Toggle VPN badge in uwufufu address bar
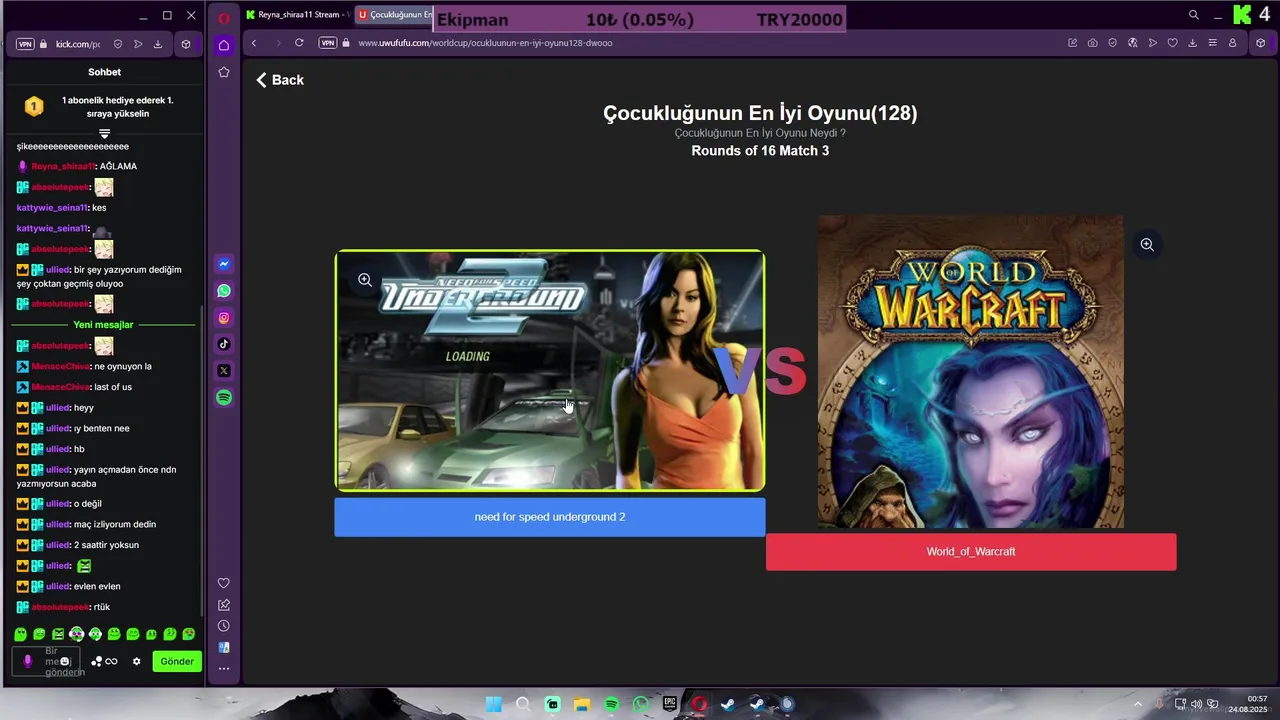This screenshot has height=720, width=1280. point(328,43)
